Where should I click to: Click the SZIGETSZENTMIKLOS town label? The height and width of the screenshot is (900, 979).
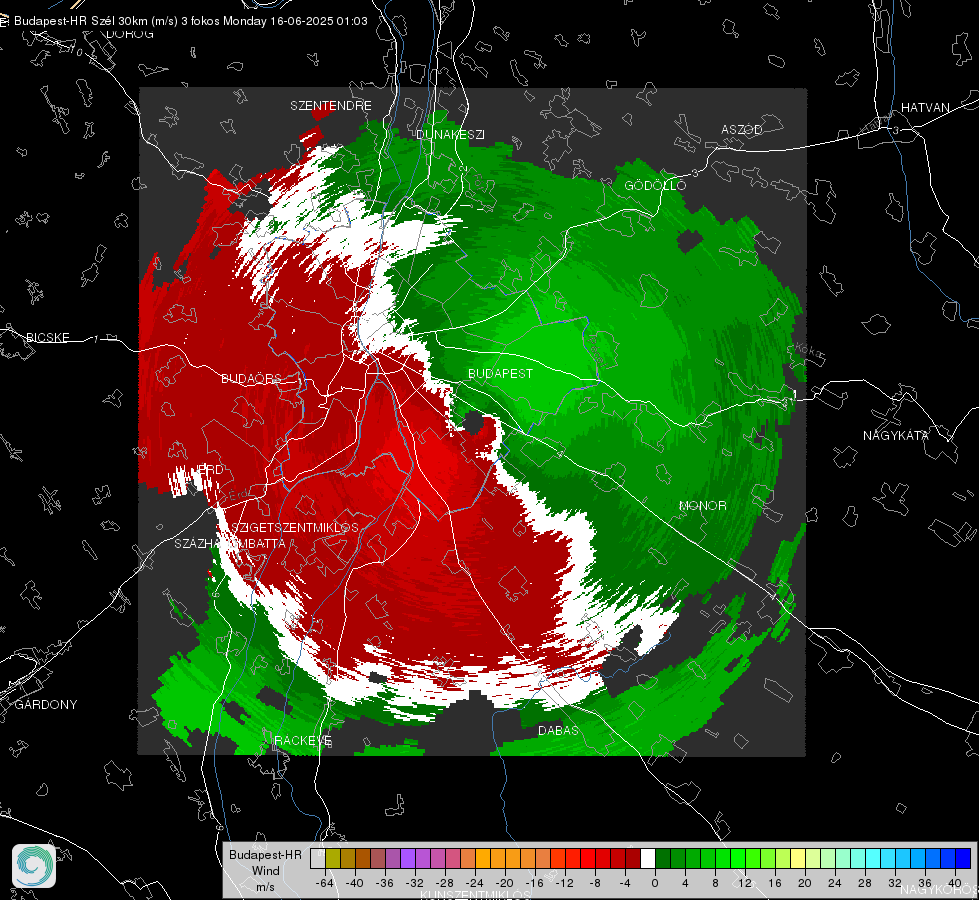[295, 528]
